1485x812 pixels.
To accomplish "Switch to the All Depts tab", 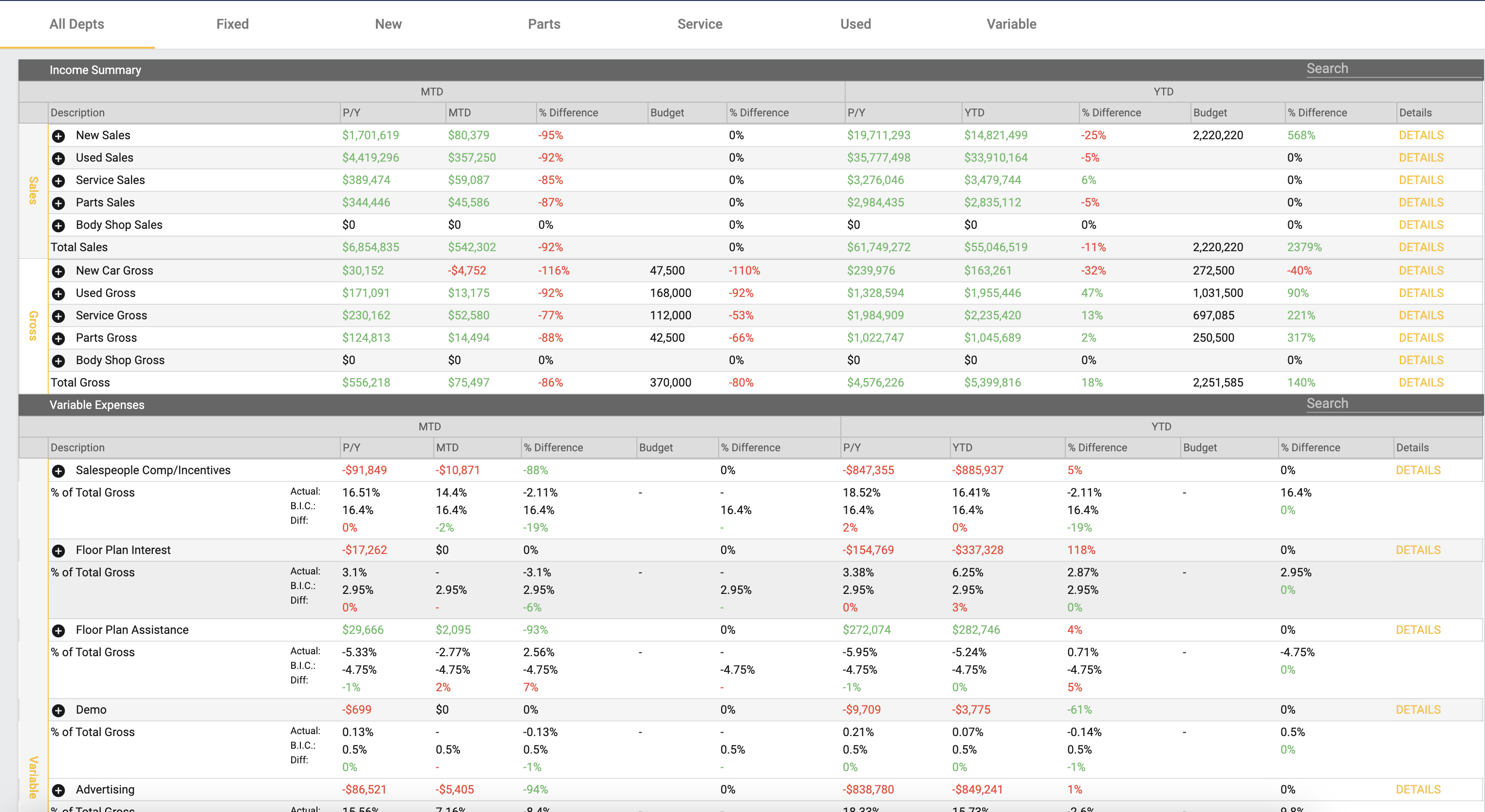I will (76, 24).
